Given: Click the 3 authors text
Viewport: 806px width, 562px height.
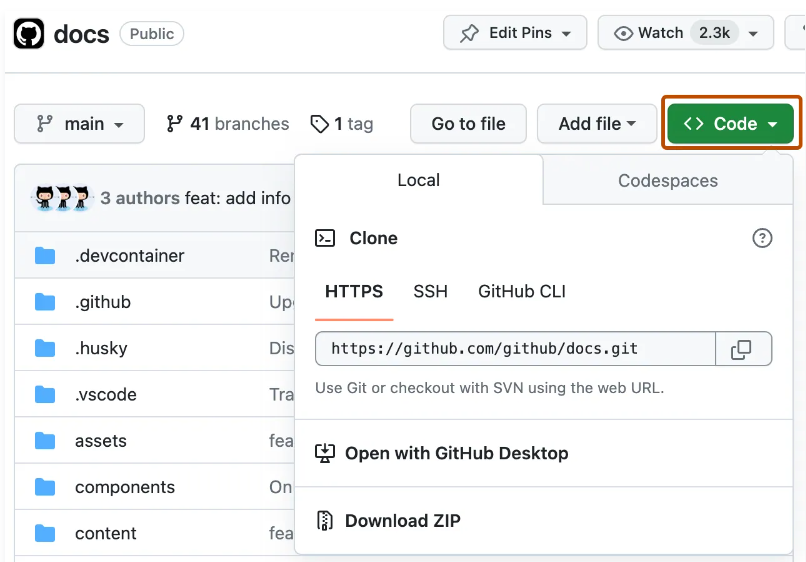Looking at the screenshot, I should coord(140,198).
